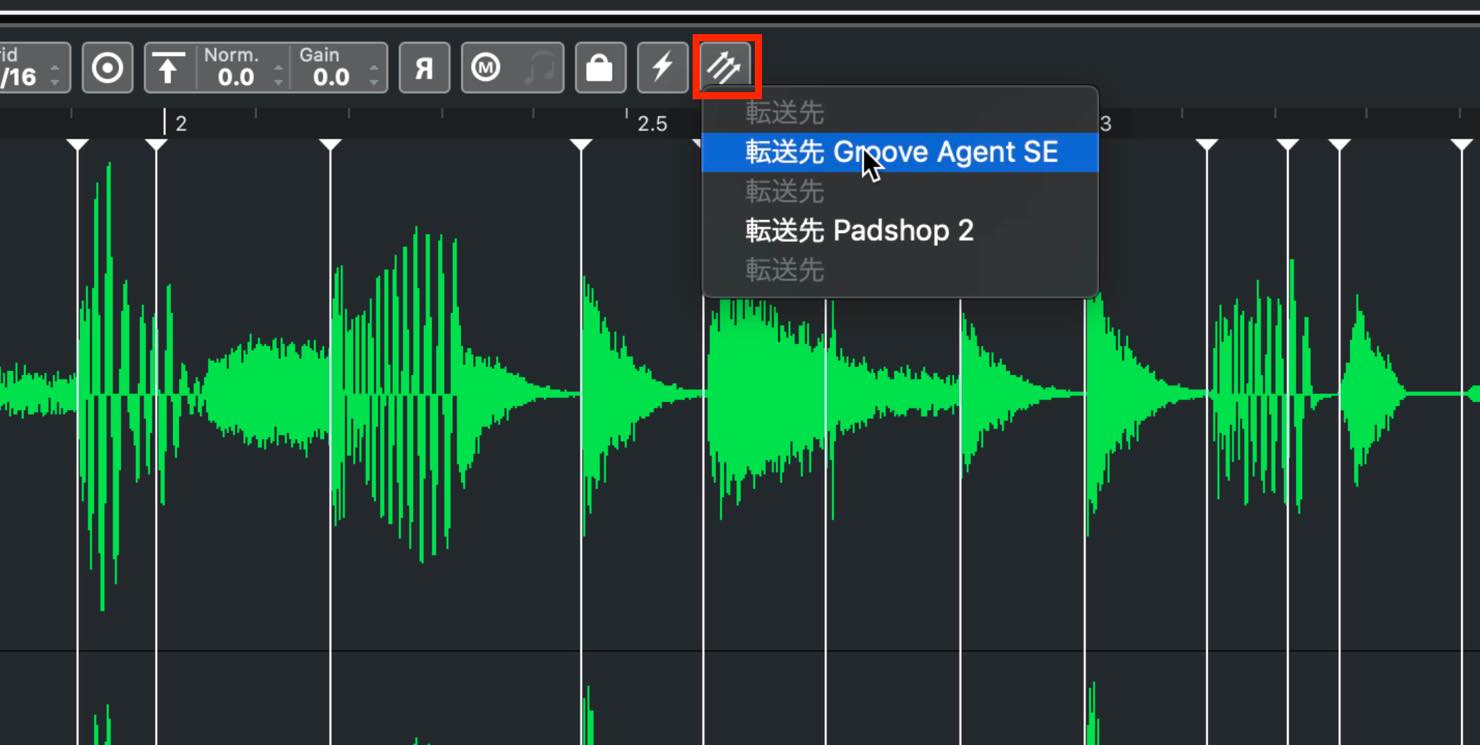Click ruler position label 2
This screenshot has height=745, width=1480.
[x=181, y=124]
